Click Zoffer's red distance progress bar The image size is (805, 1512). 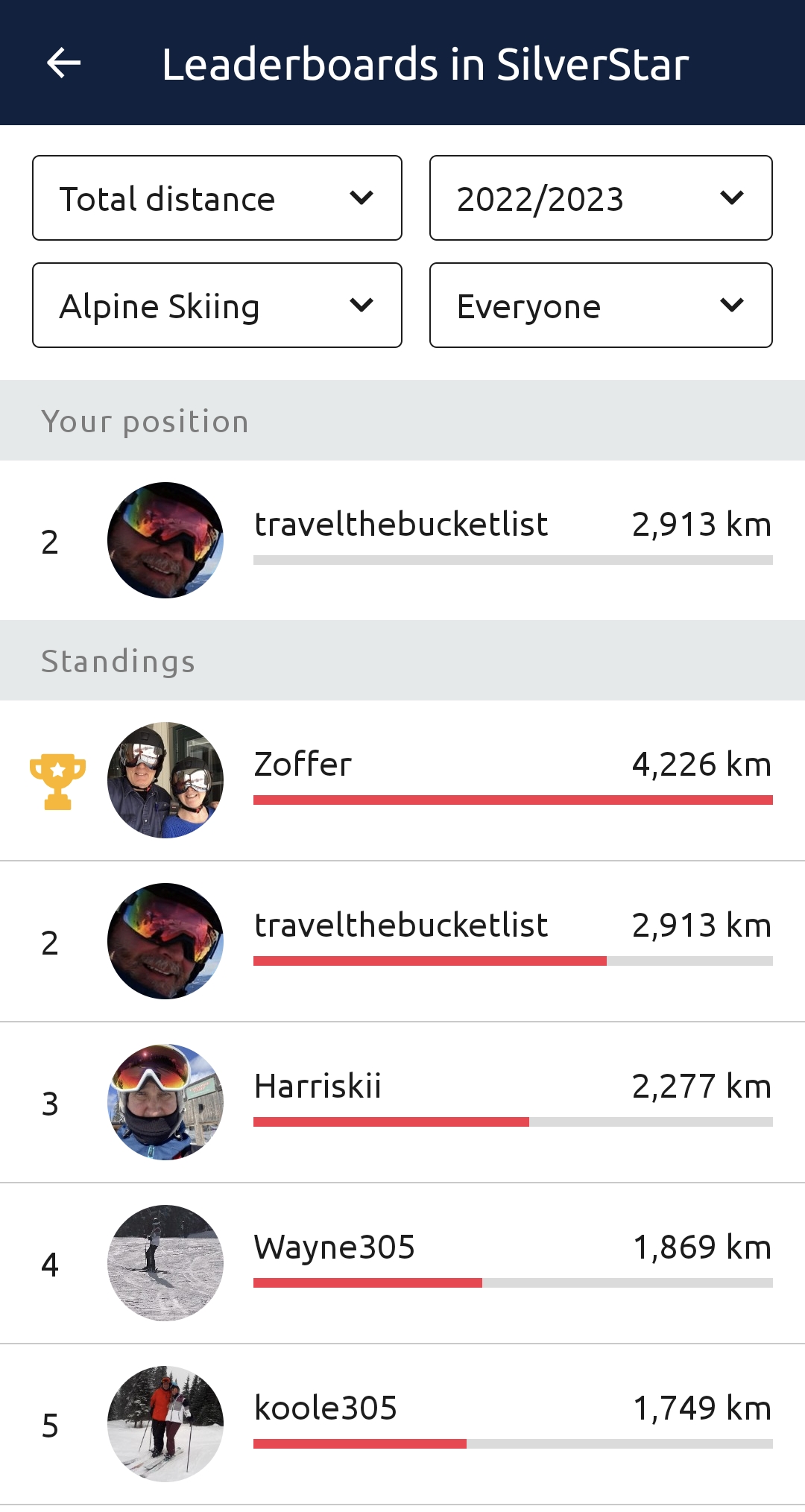pos(513,800)
